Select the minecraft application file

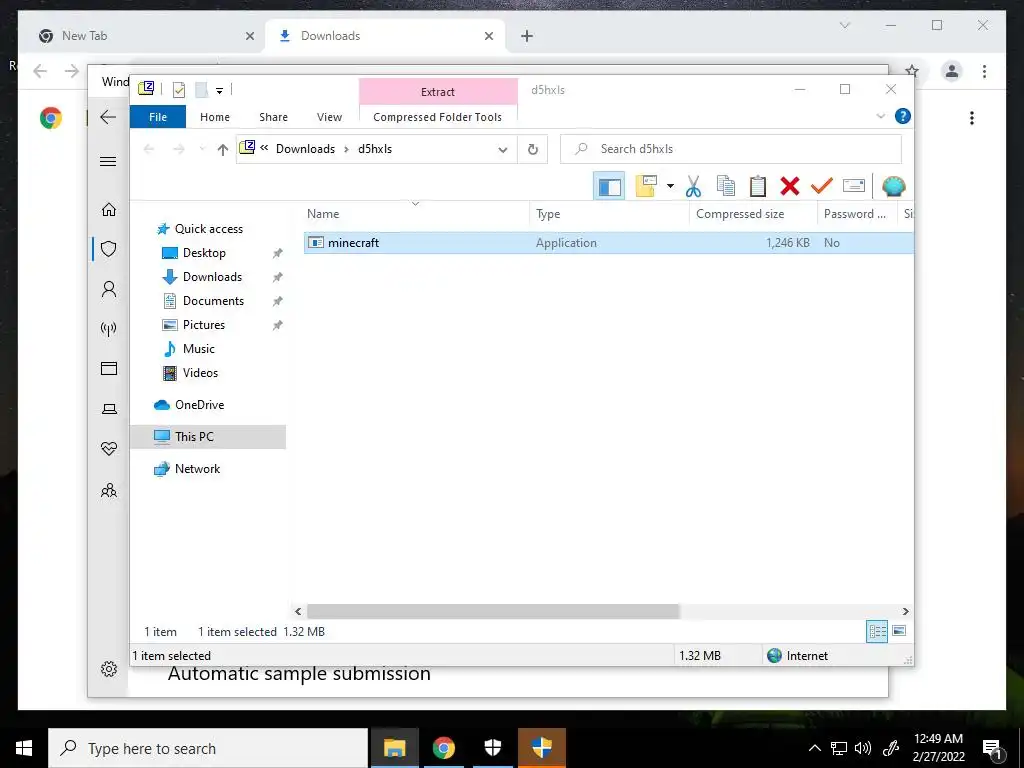[x=608, y=243]
